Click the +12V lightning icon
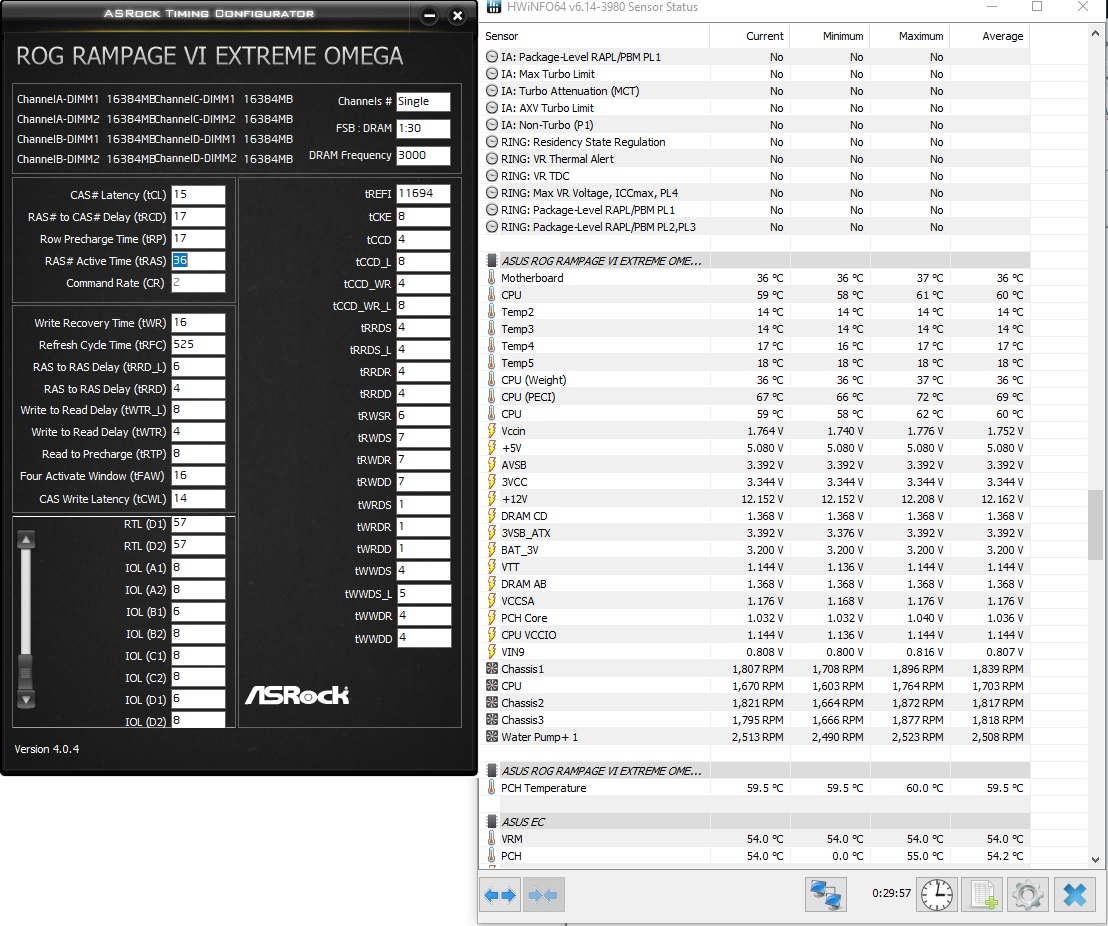 (492, 498)
